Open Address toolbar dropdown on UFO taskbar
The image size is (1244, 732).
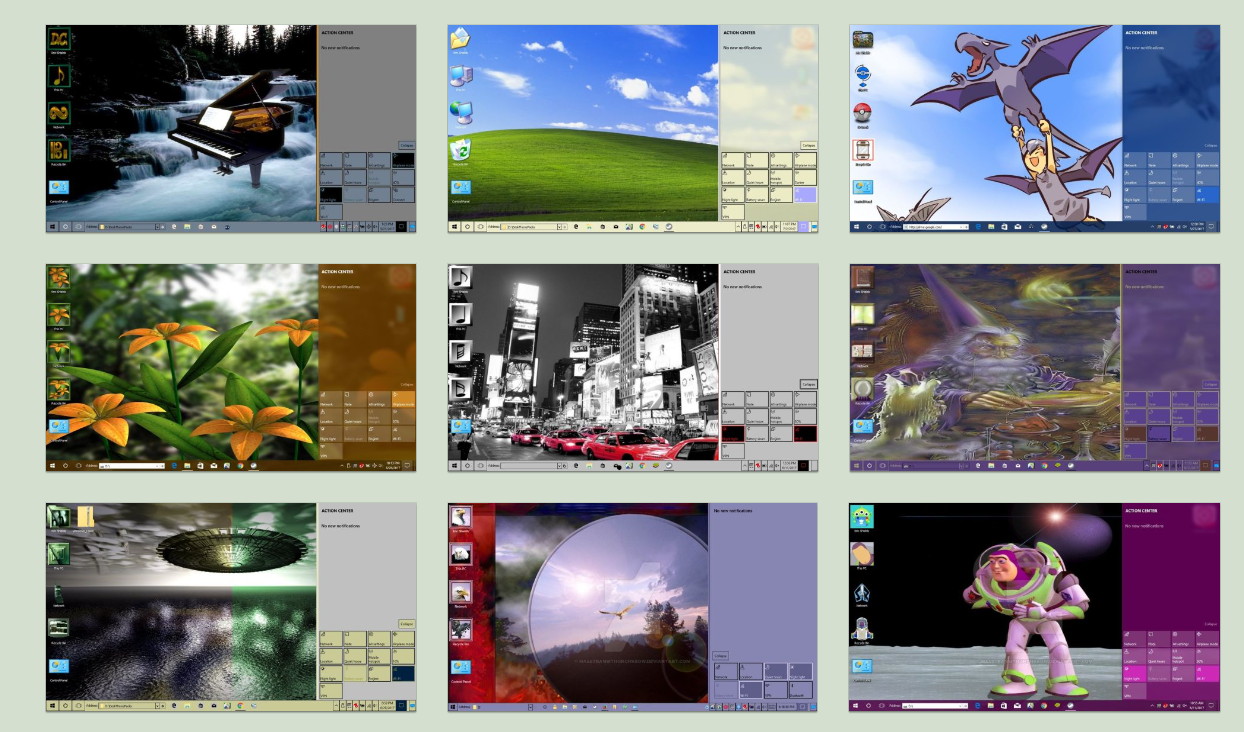click(x=157, y=706)
